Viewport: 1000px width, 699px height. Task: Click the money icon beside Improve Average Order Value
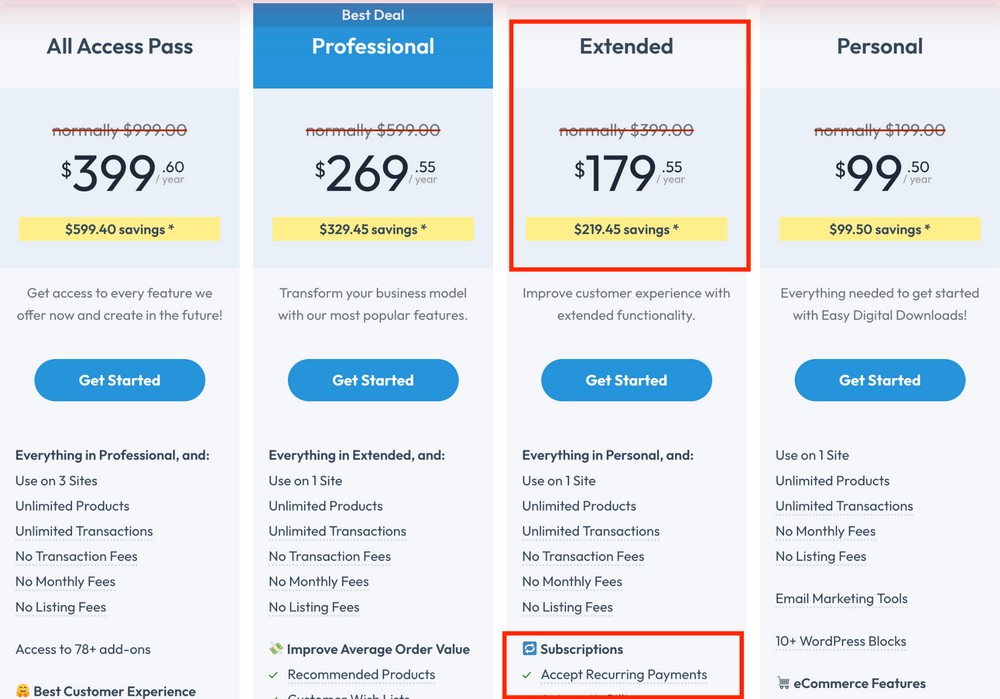(x=276, y=649)
